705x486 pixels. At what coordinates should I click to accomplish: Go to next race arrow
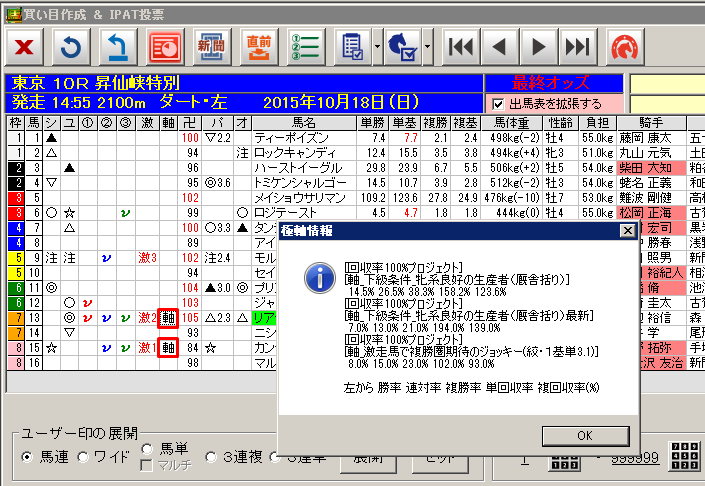(x=539, y=47)
